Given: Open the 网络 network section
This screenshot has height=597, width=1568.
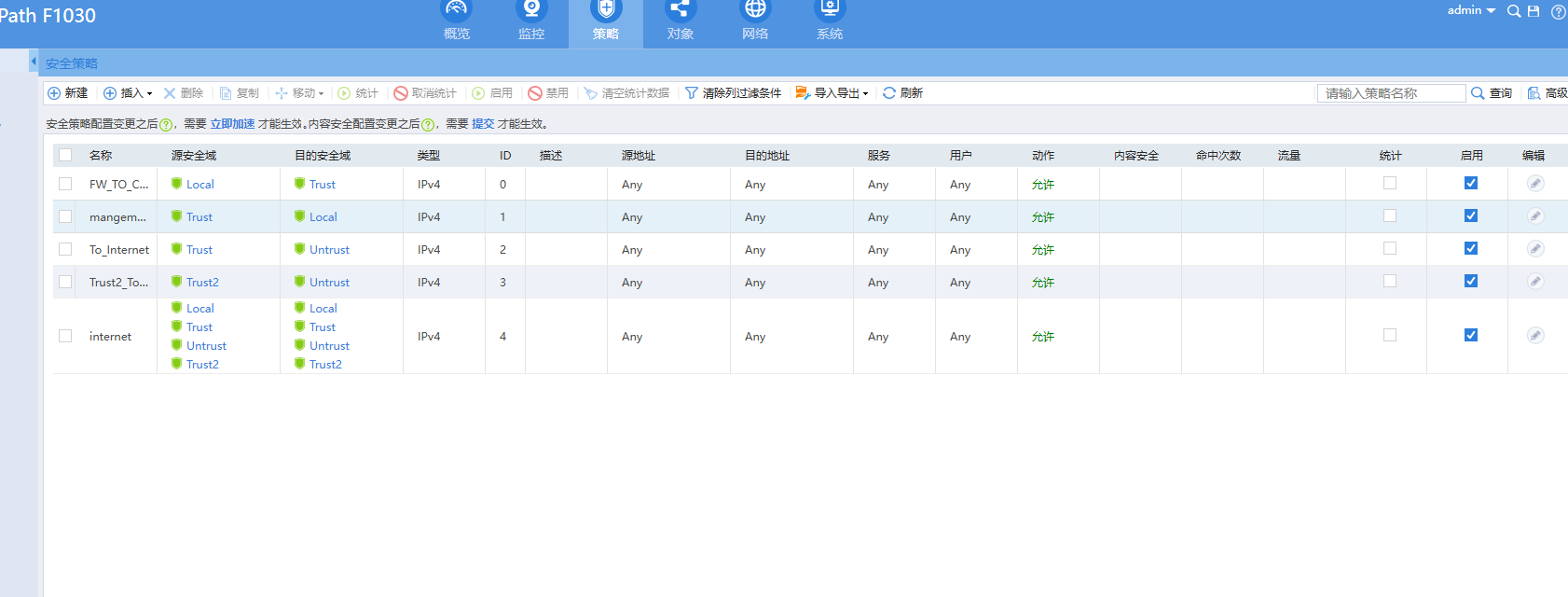Looking at the screenshot, I should (x=755, y=22).
